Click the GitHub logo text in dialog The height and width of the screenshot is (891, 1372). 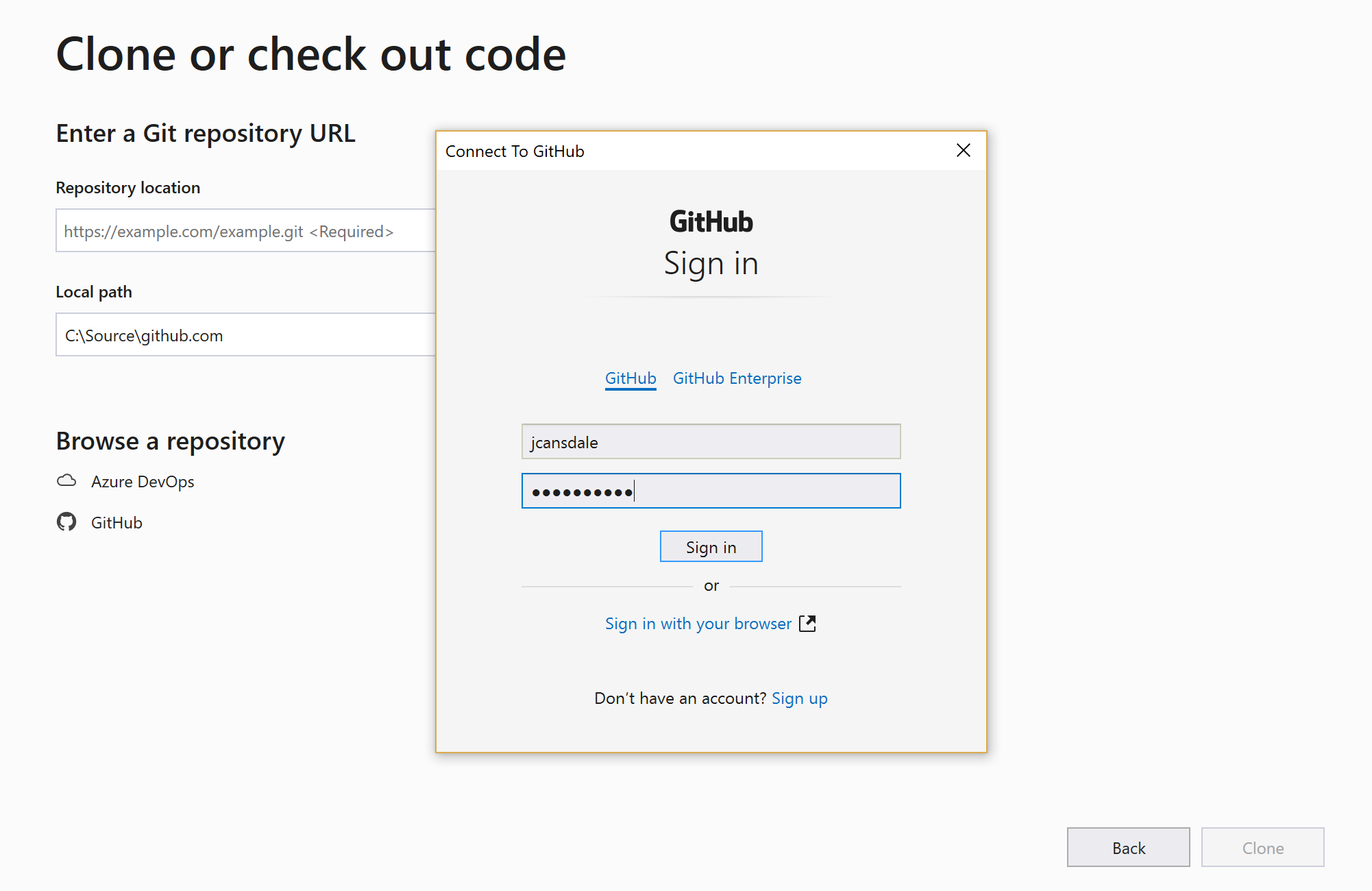711,221
